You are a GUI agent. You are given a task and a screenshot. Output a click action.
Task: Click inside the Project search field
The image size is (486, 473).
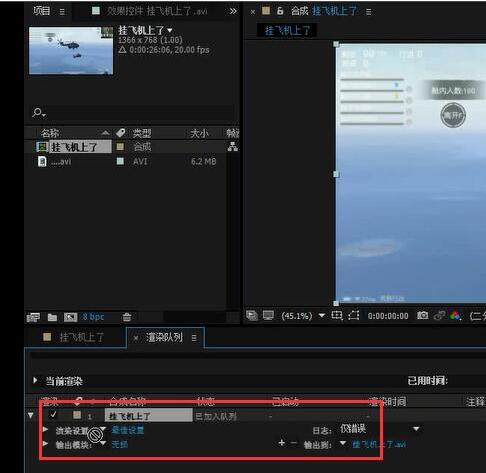(133, 112)
